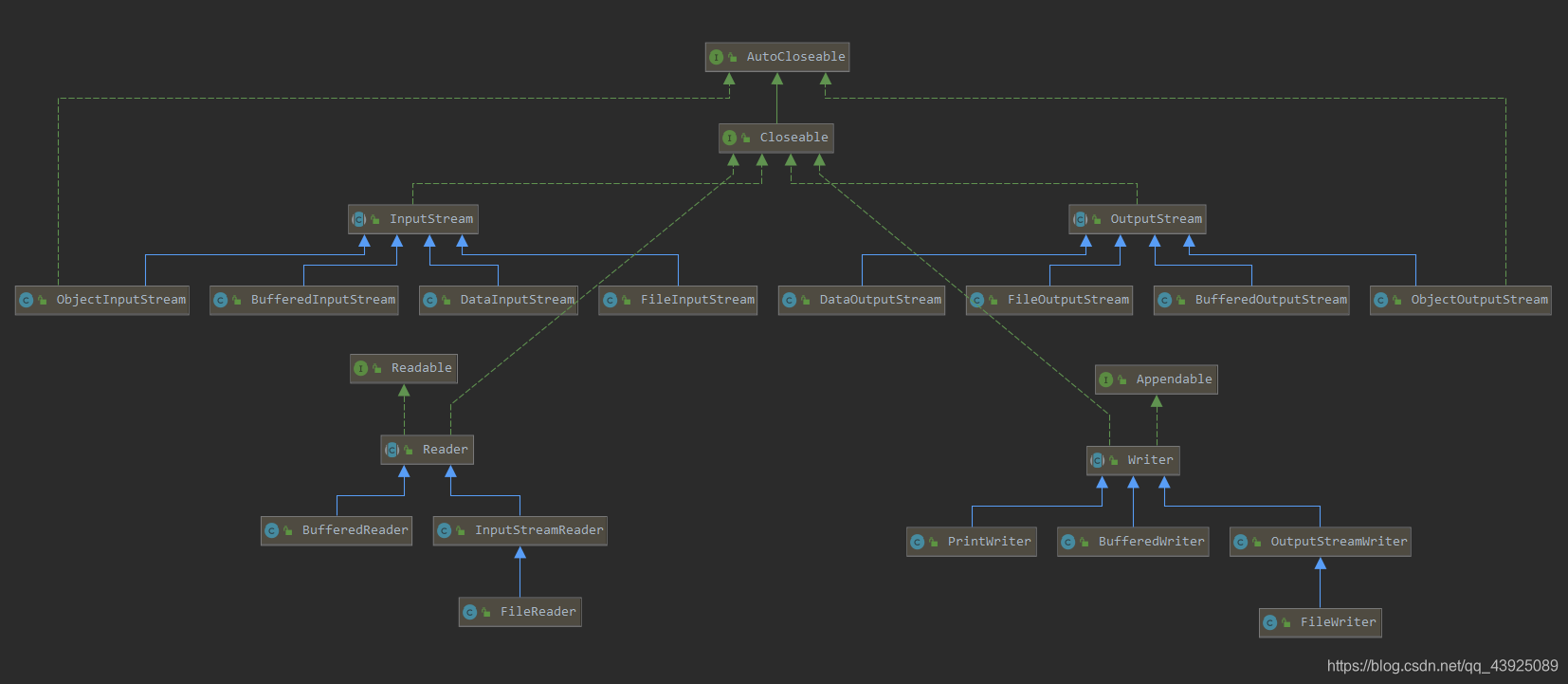Click the class icon beside ObjectOutputStream
Image resolution: width=1568 pixels, height=684 pixels.
(x=1381, y=300)
